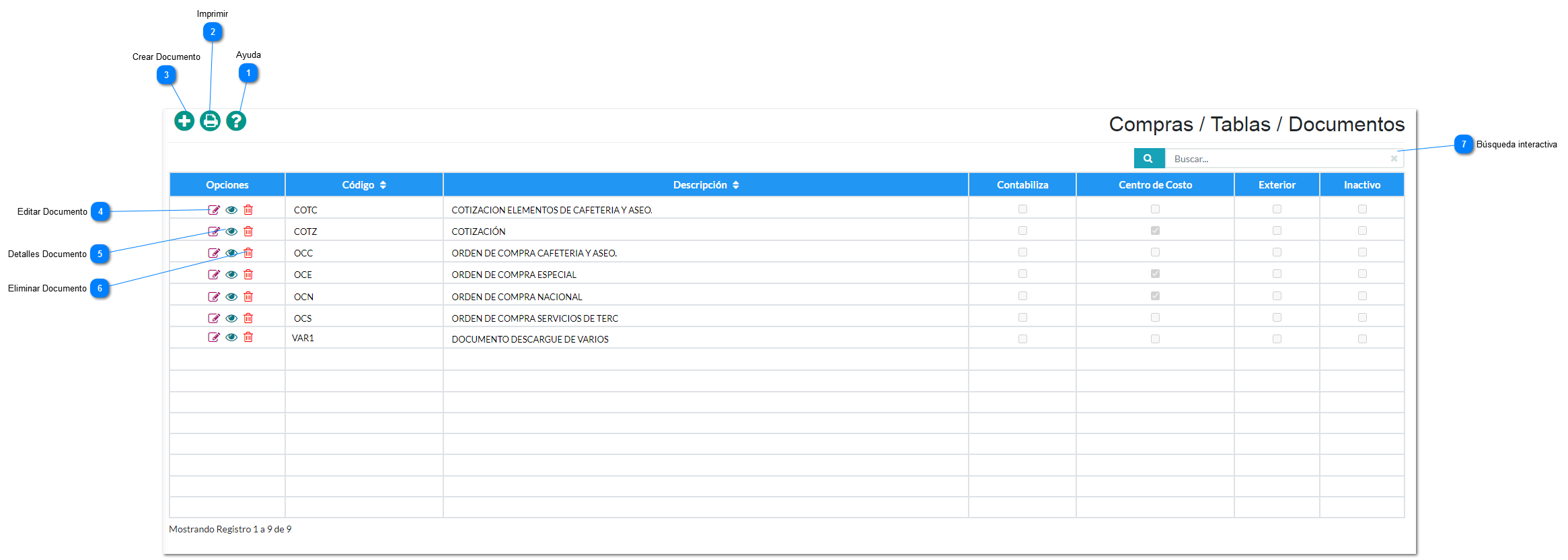Open Help with the question mark icon
The image size is (1568, 560).
click(236, 121)
